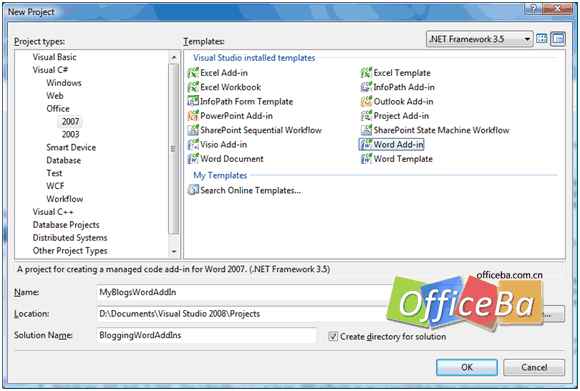Select the Excel Template icon
580x391 pixels.
coord(366,73)
